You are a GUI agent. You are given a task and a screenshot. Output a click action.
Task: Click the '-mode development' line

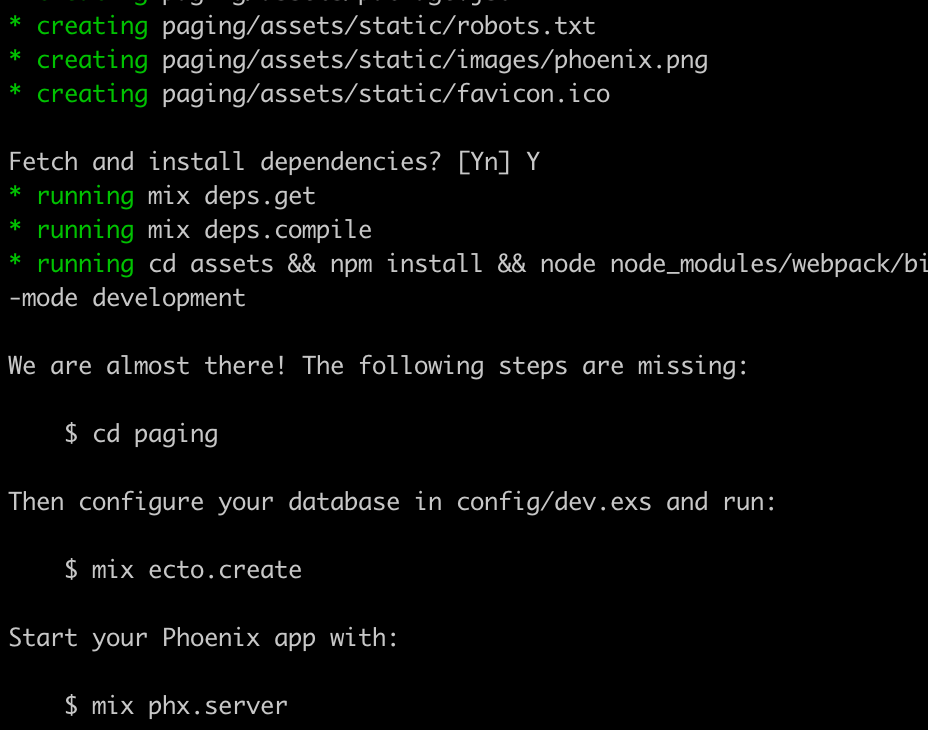click(x=127, y=298)
